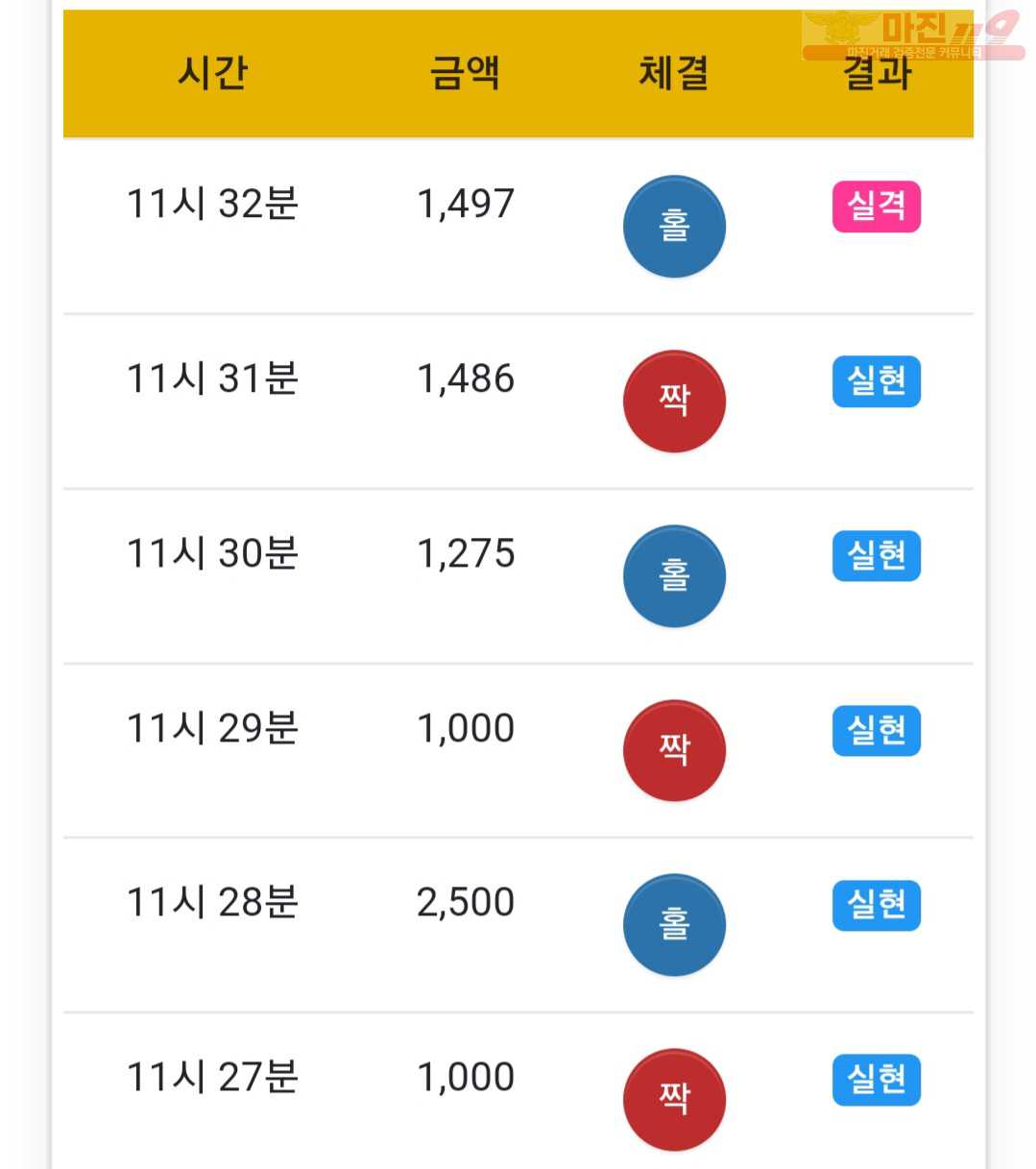Click the 11시 28분 time cell
This screenshot has width=1036, height=1169.
point(212,902)
